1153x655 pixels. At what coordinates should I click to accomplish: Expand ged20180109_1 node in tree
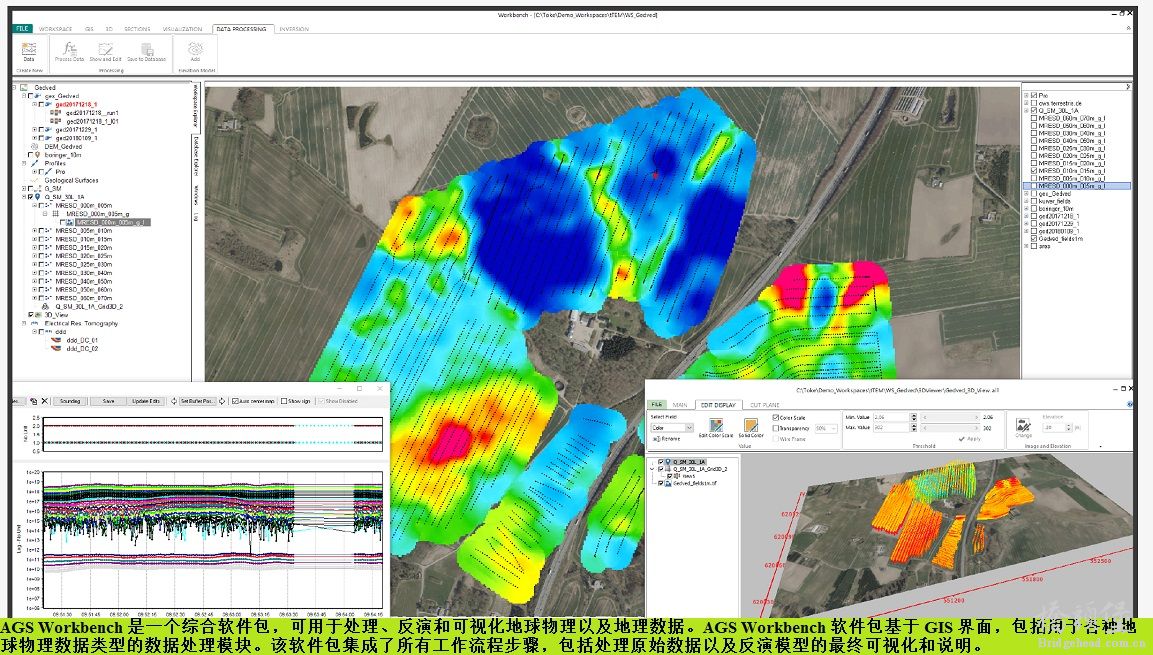[35, 138]
